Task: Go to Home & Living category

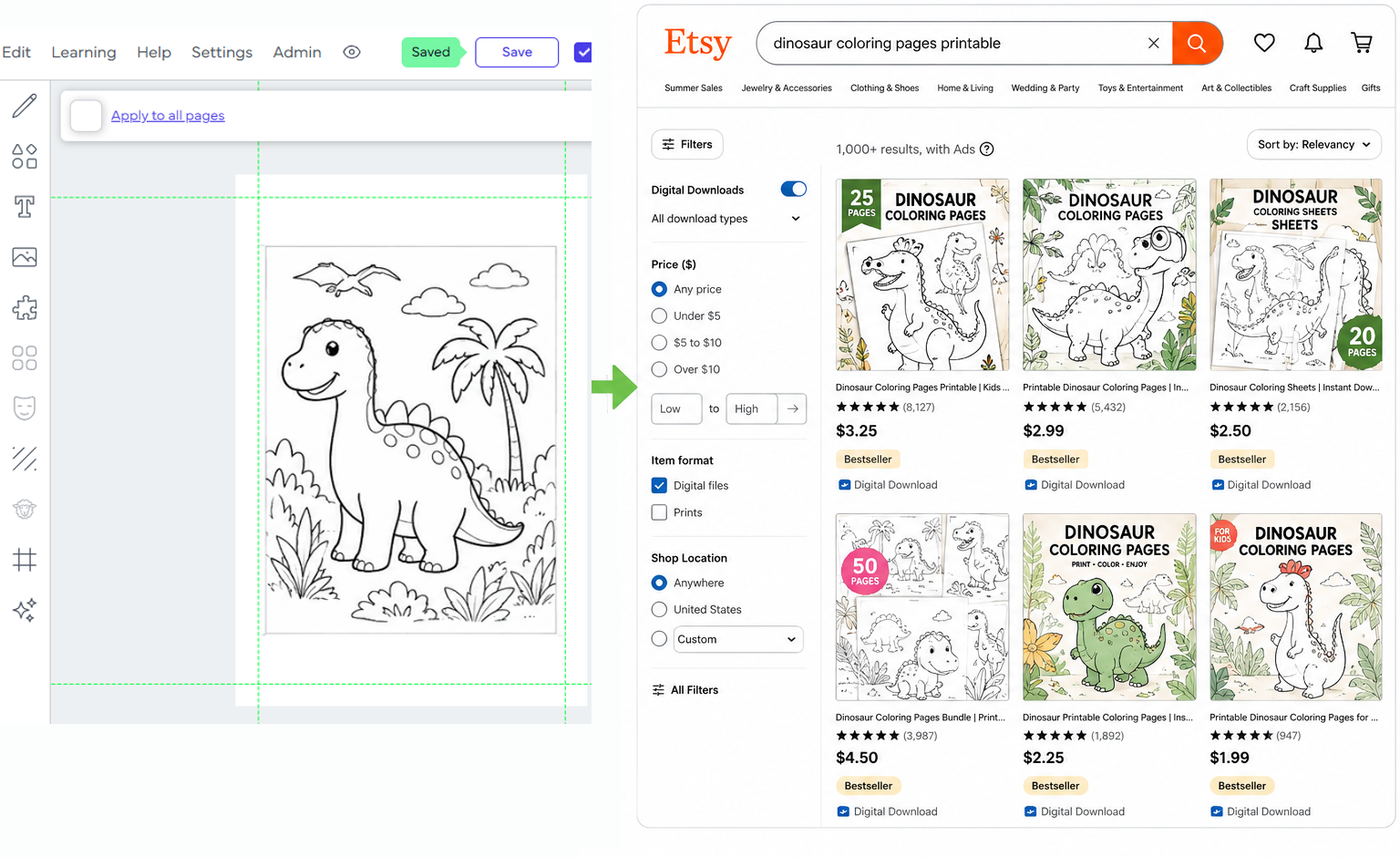Action: point(965,88)
